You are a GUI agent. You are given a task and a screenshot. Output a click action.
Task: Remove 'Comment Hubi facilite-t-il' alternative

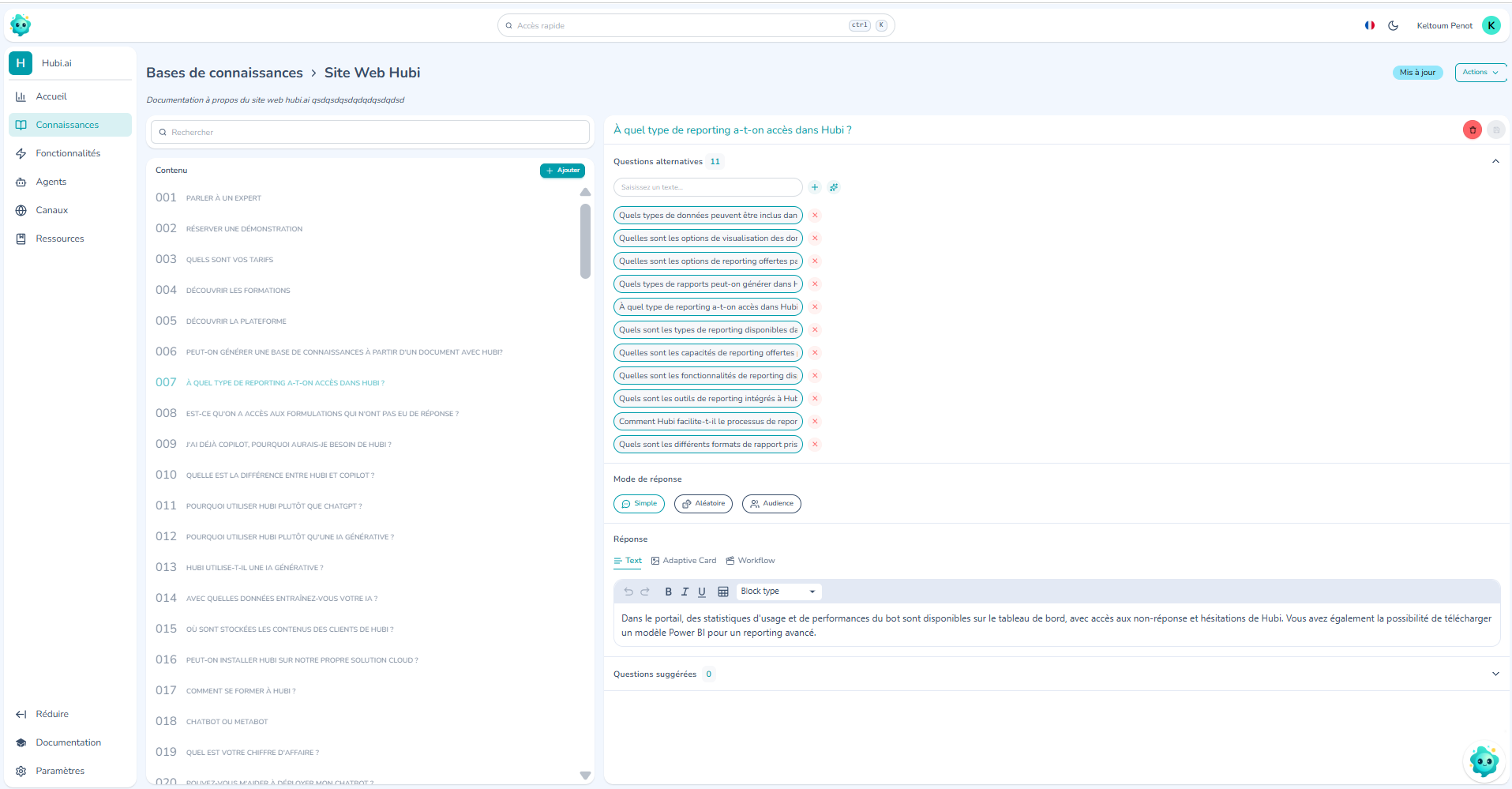tap(815, 421)
